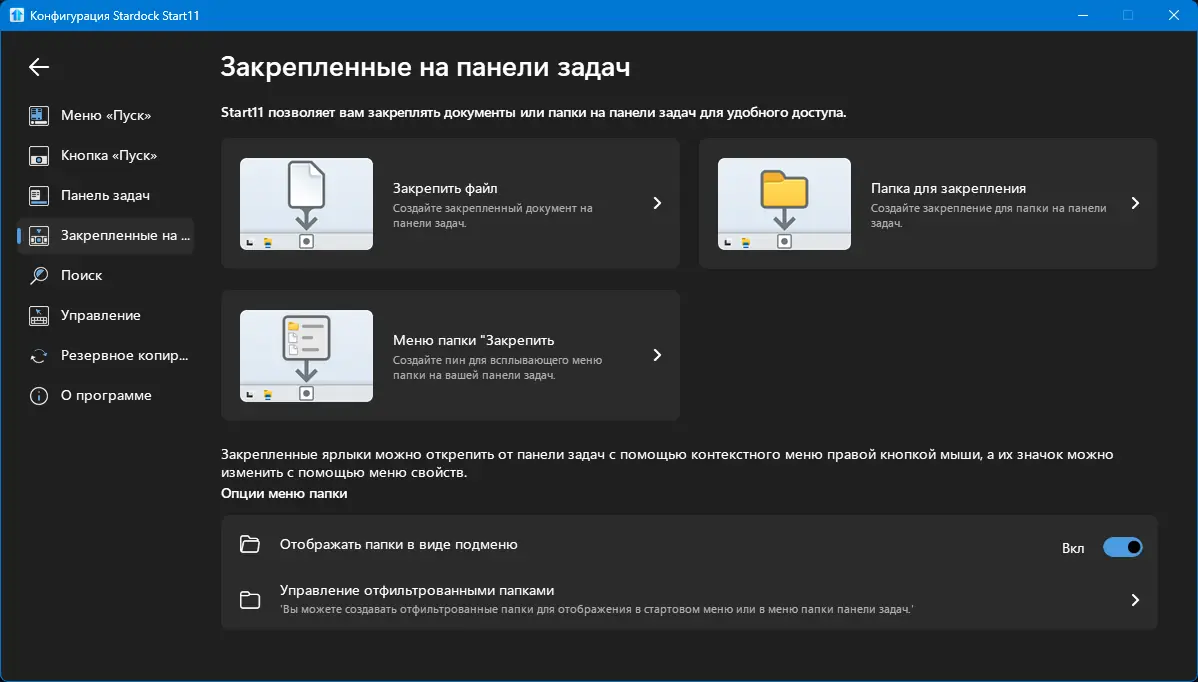This screenshot has width=1198, height=682.
Task: Click the Опции меню папки heading
Action: pos(284,493)
